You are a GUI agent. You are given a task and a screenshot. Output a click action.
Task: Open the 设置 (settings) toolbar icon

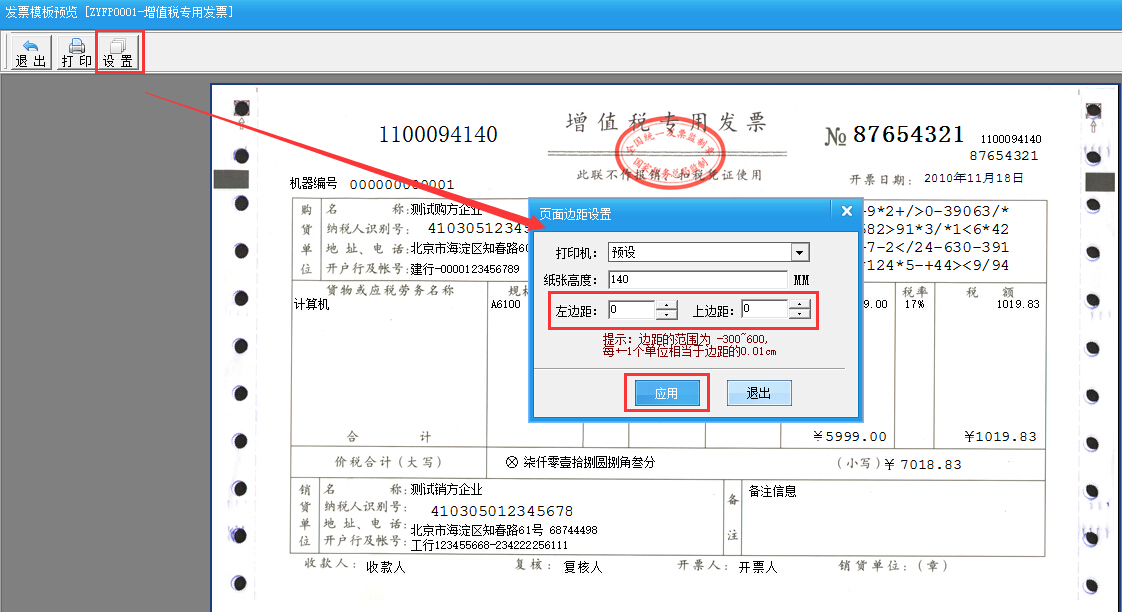(x=118, y=54)
